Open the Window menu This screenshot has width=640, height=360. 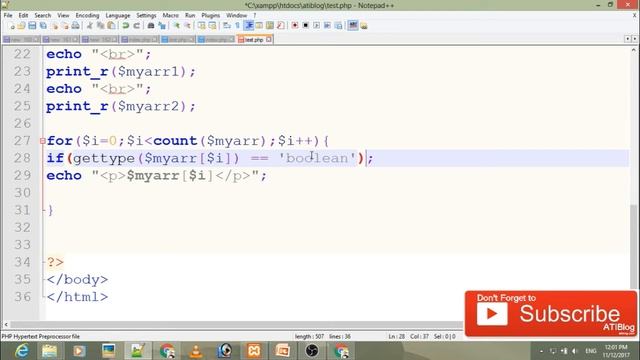tap(236, 15)
